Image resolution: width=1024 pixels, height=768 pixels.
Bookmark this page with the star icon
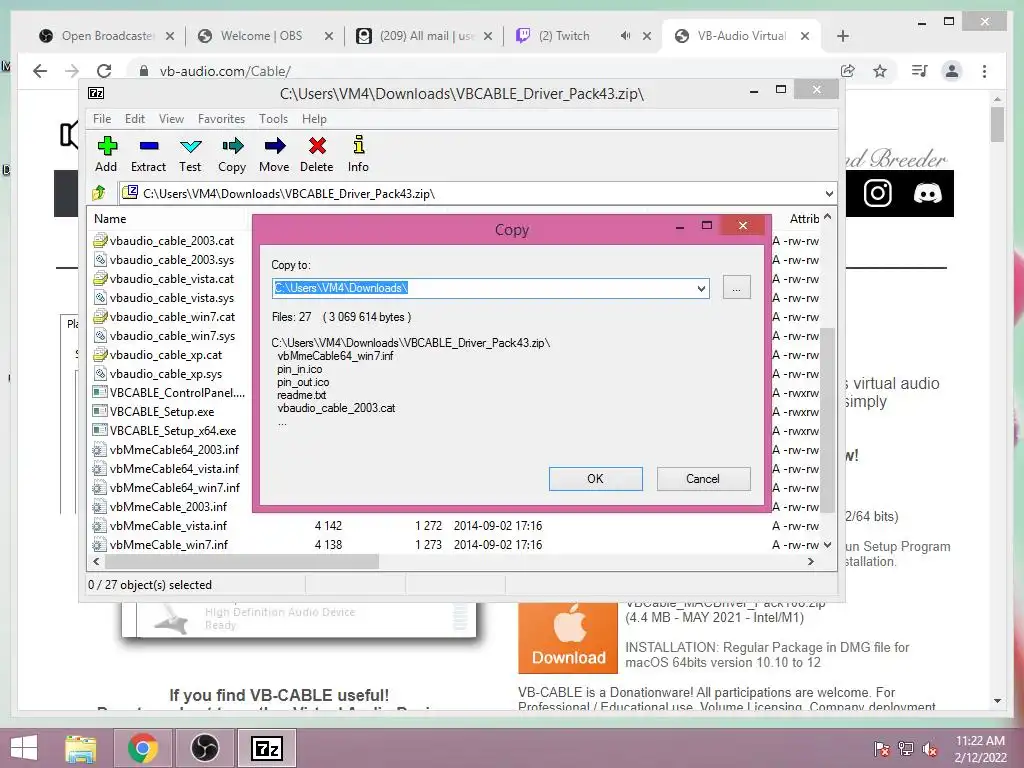880,71
